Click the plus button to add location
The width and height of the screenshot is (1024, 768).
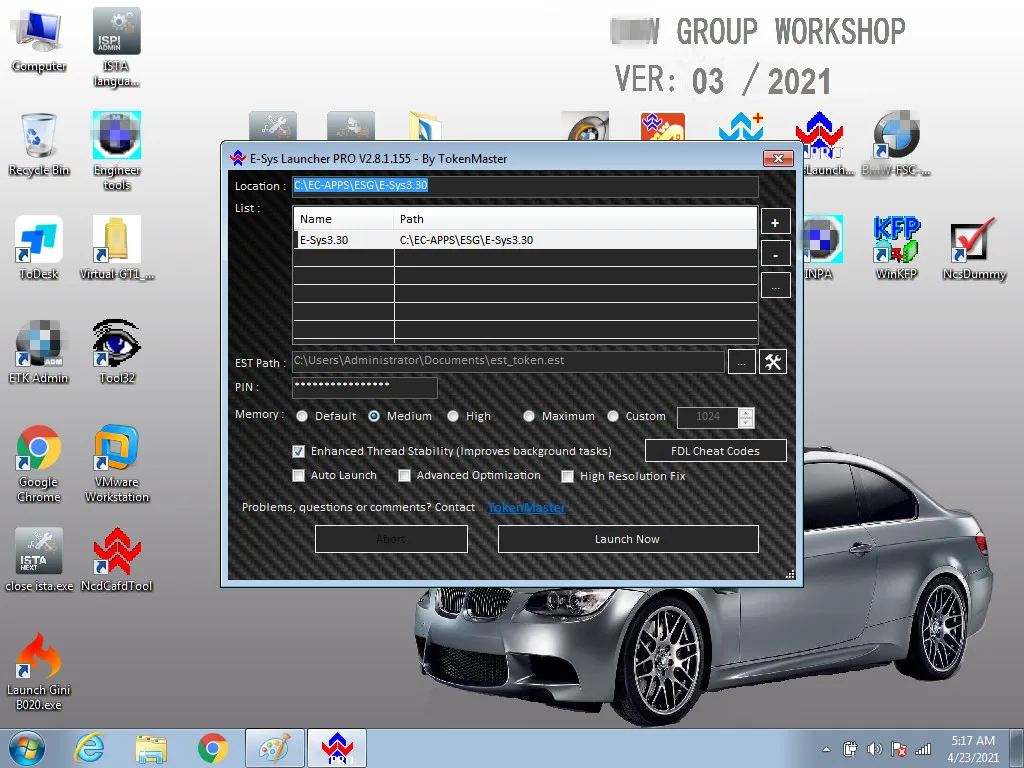(775, 222)
